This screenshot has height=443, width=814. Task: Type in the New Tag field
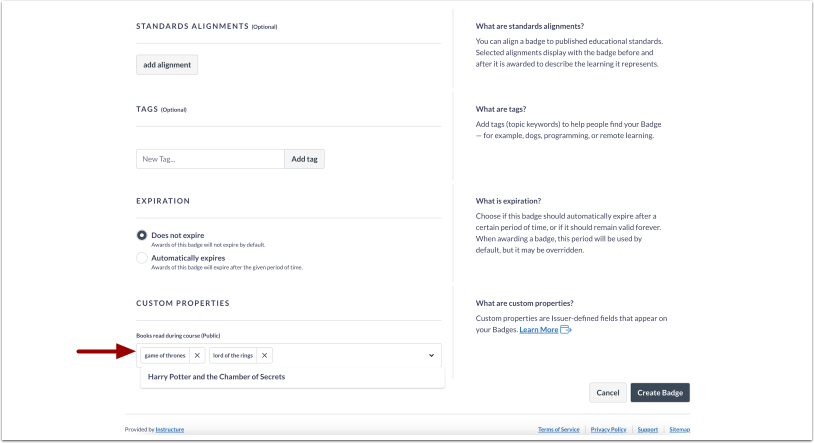(x=210, y=159)
